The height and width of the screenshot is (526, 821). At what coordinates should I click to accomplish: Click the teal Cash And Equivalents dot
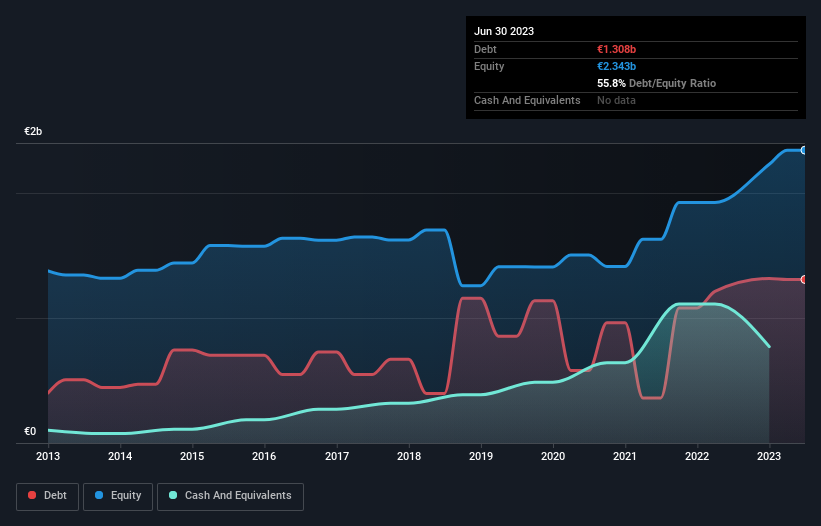point(173,495)
